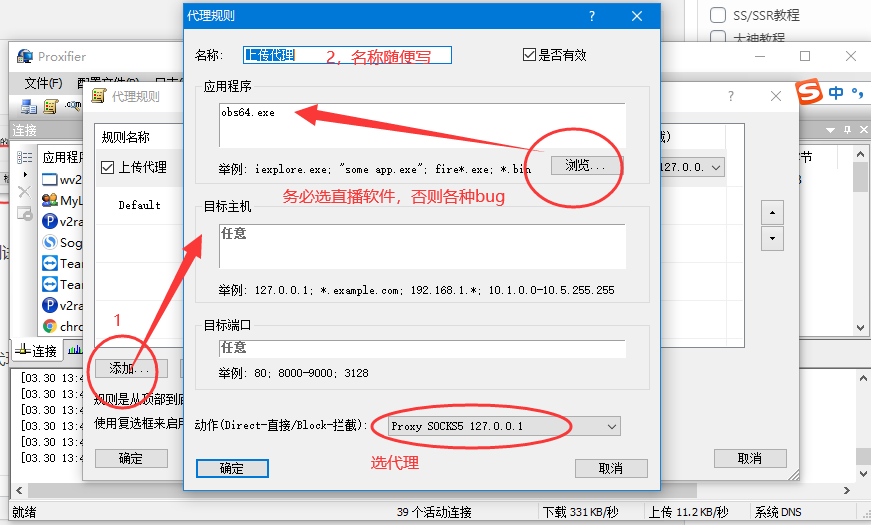Click log pane vertical scrollbar up arrow

click(x=863, y=378)
